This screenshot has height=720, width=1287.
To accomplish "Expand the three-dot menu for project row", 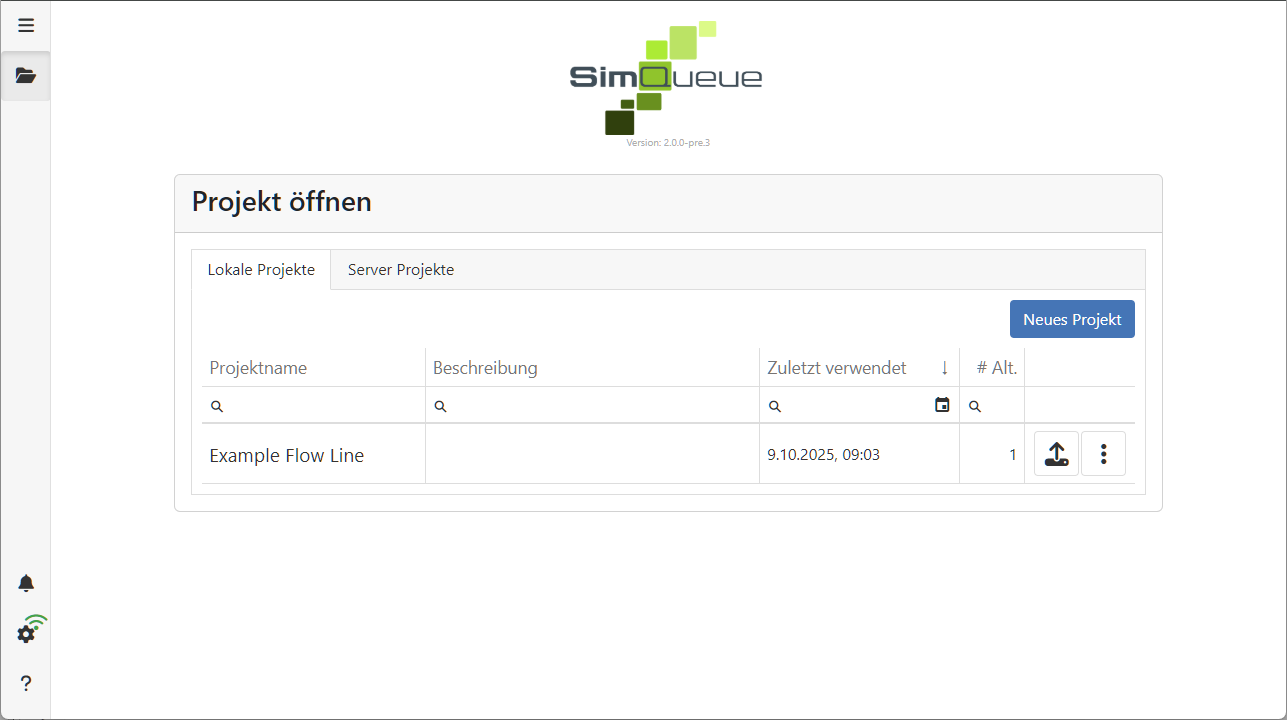I will point(1103,454).
